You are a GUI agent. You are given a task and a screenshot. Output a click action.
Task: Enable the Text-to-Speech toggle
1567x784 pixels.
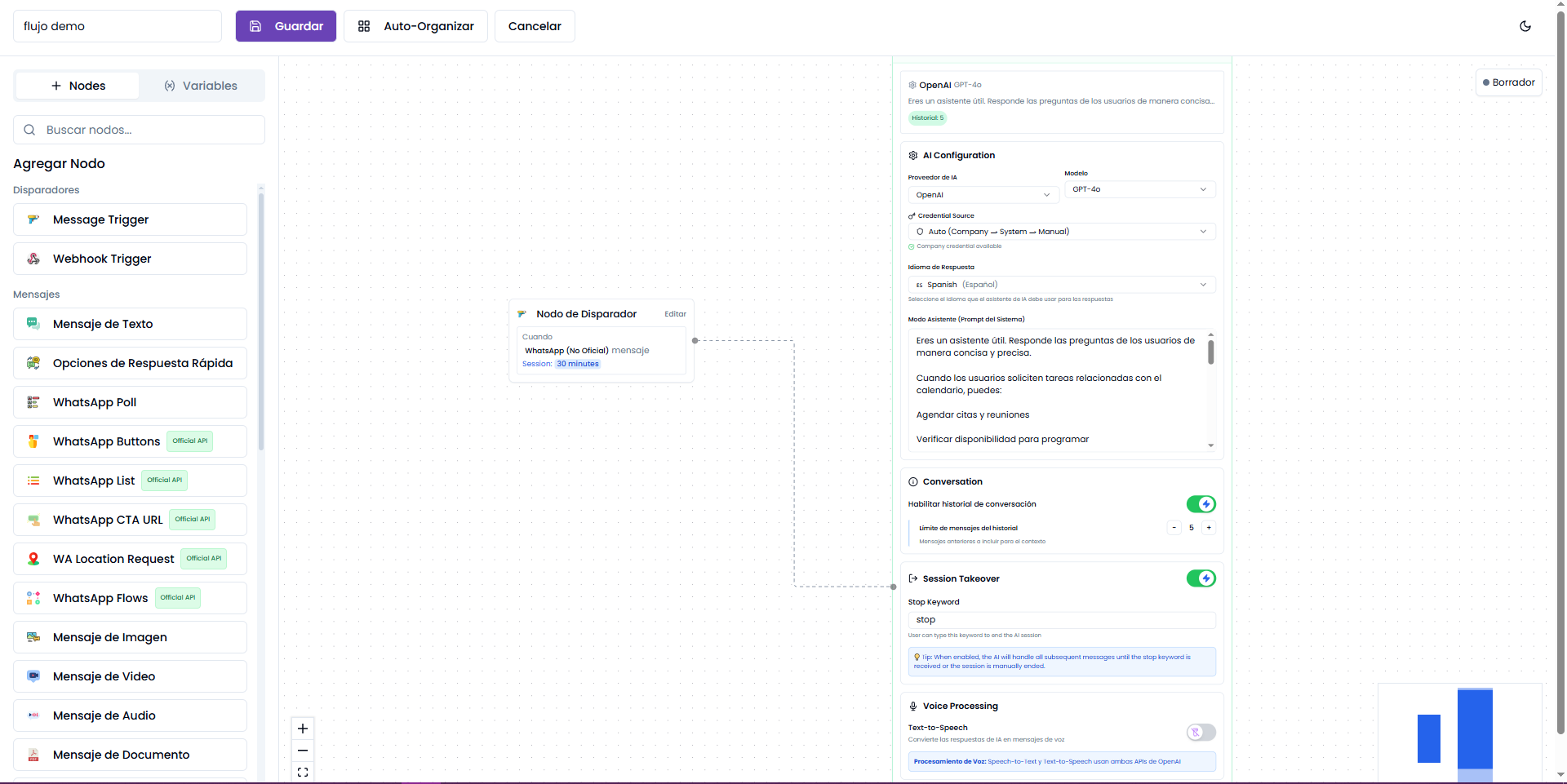(1201, 732)
